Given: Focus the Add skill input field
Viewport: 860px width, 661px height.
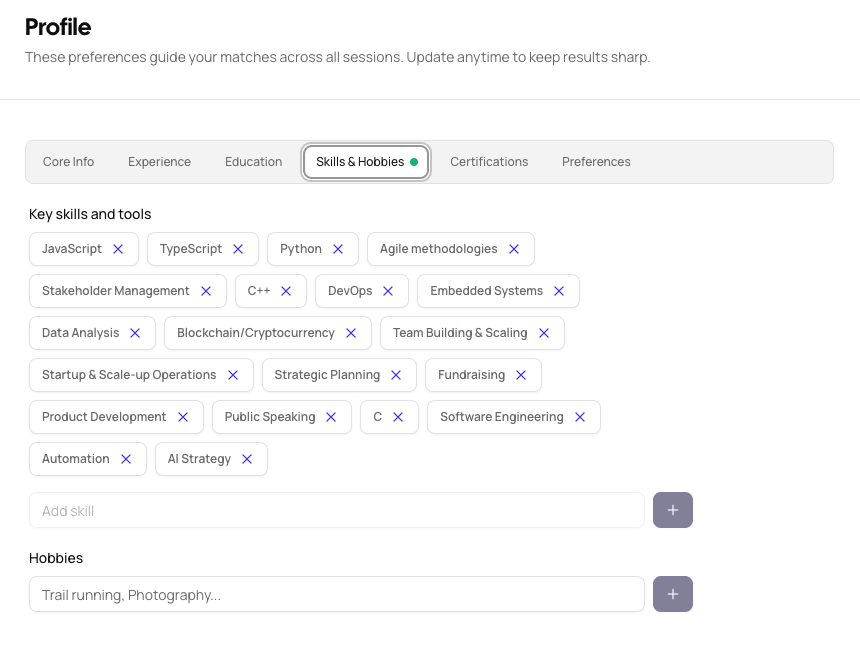Looking at the screenshot, I should 336,510.
